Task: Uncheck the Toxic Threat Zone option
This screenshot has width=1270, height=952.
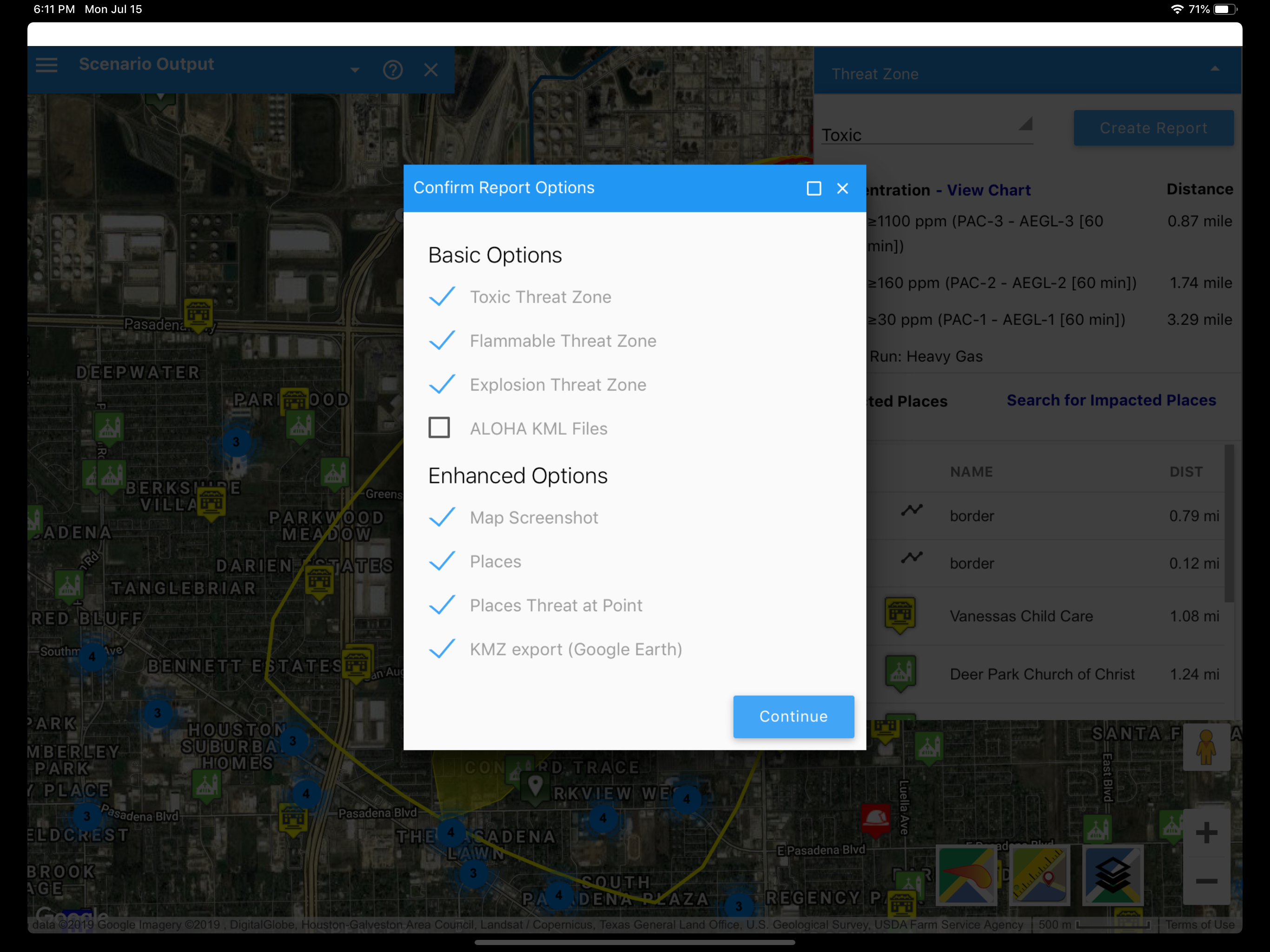Action: (x=442, y=297)
